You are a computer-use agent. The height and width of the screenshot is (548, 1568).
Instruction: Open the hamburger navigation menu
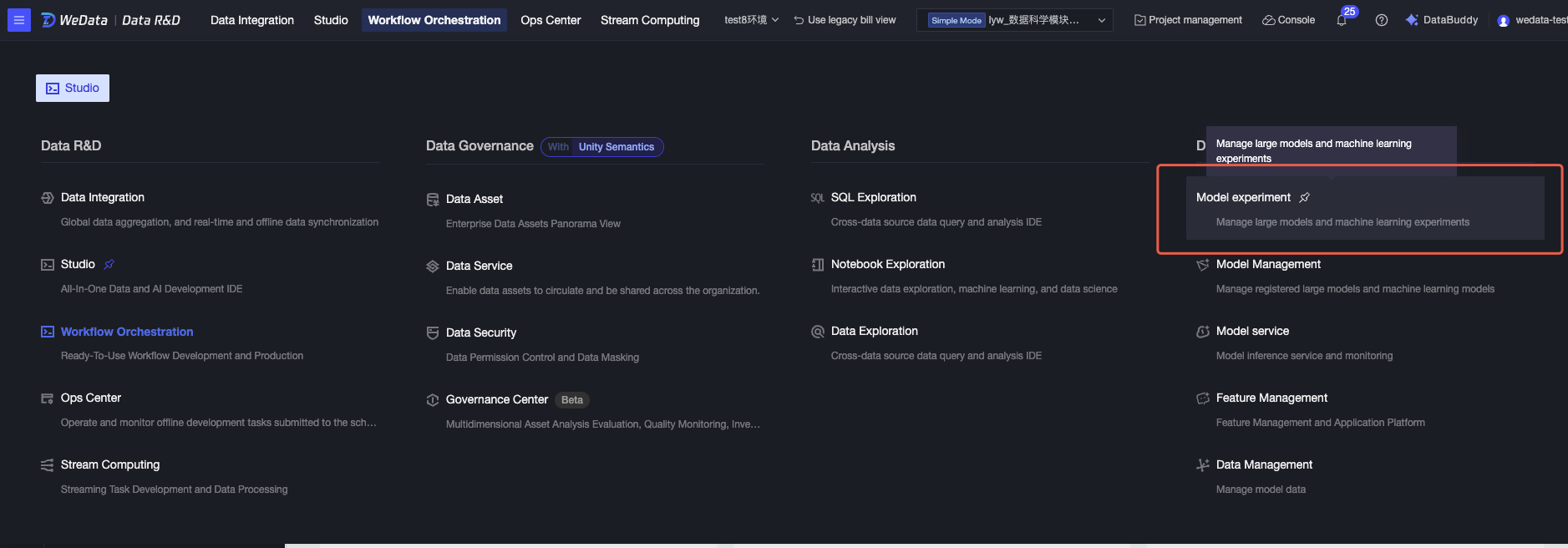click(18, 20)
